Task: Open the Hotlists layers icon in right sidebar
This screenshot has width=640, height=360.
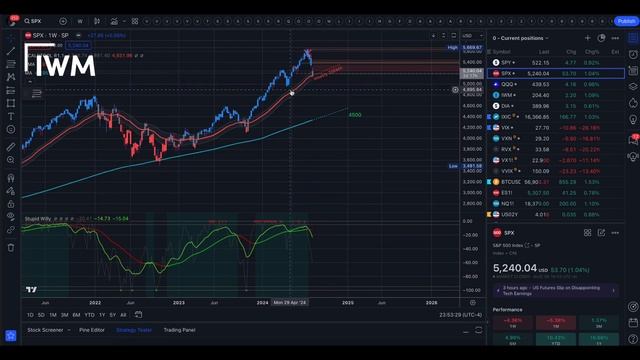Action: 633,87
